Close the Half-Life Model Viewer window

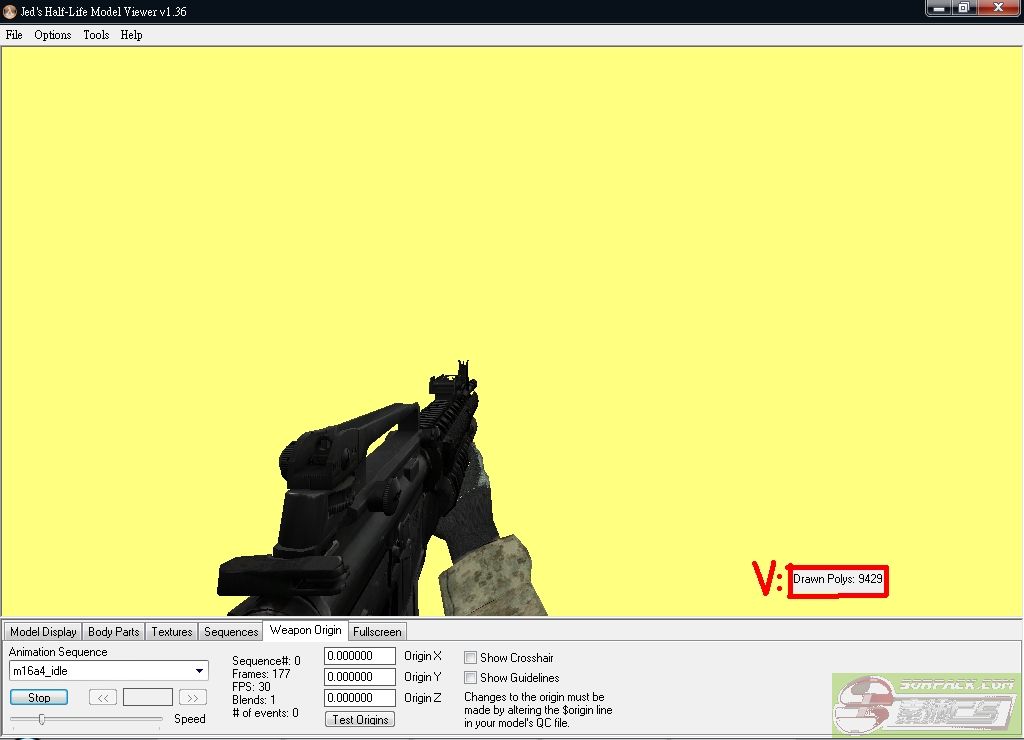point(999,8)
